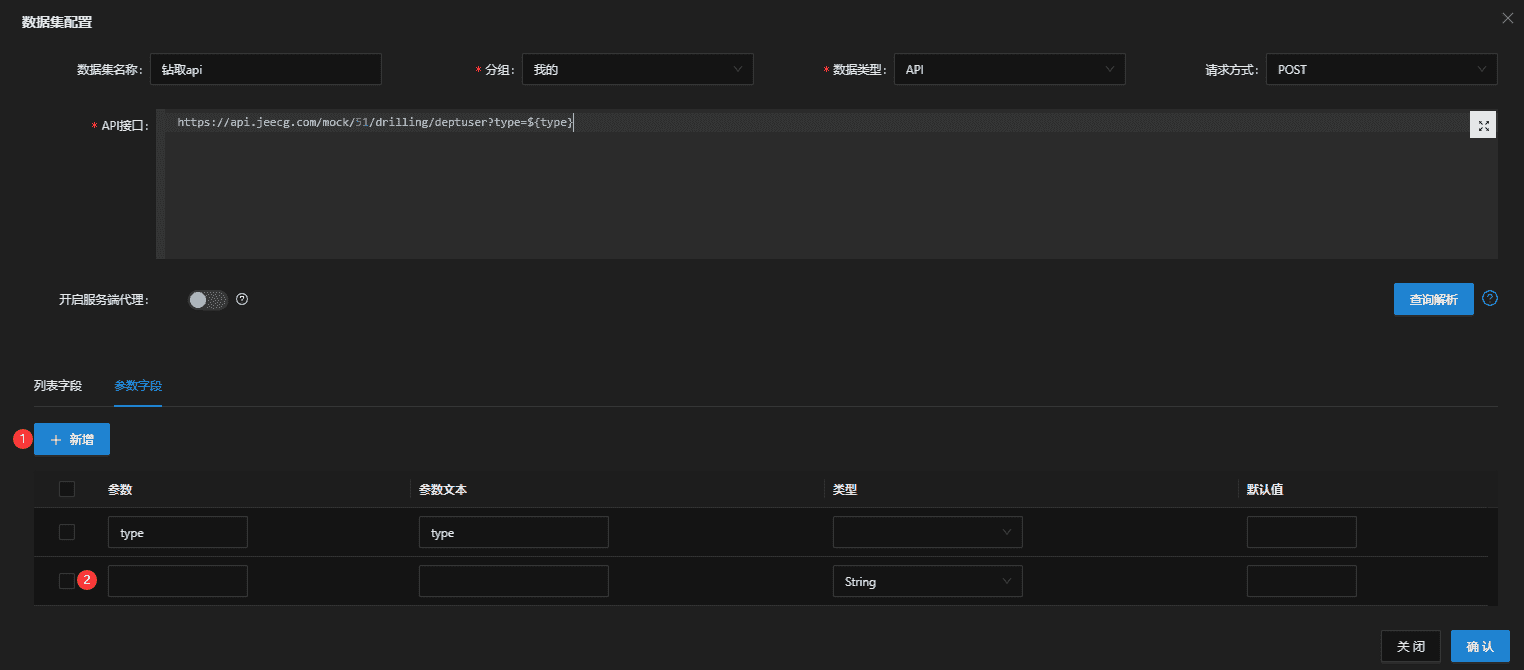Viewport: 1524px width, 670px height.
Task: Click the 数据集名称 input field
Action: (265, 69)
